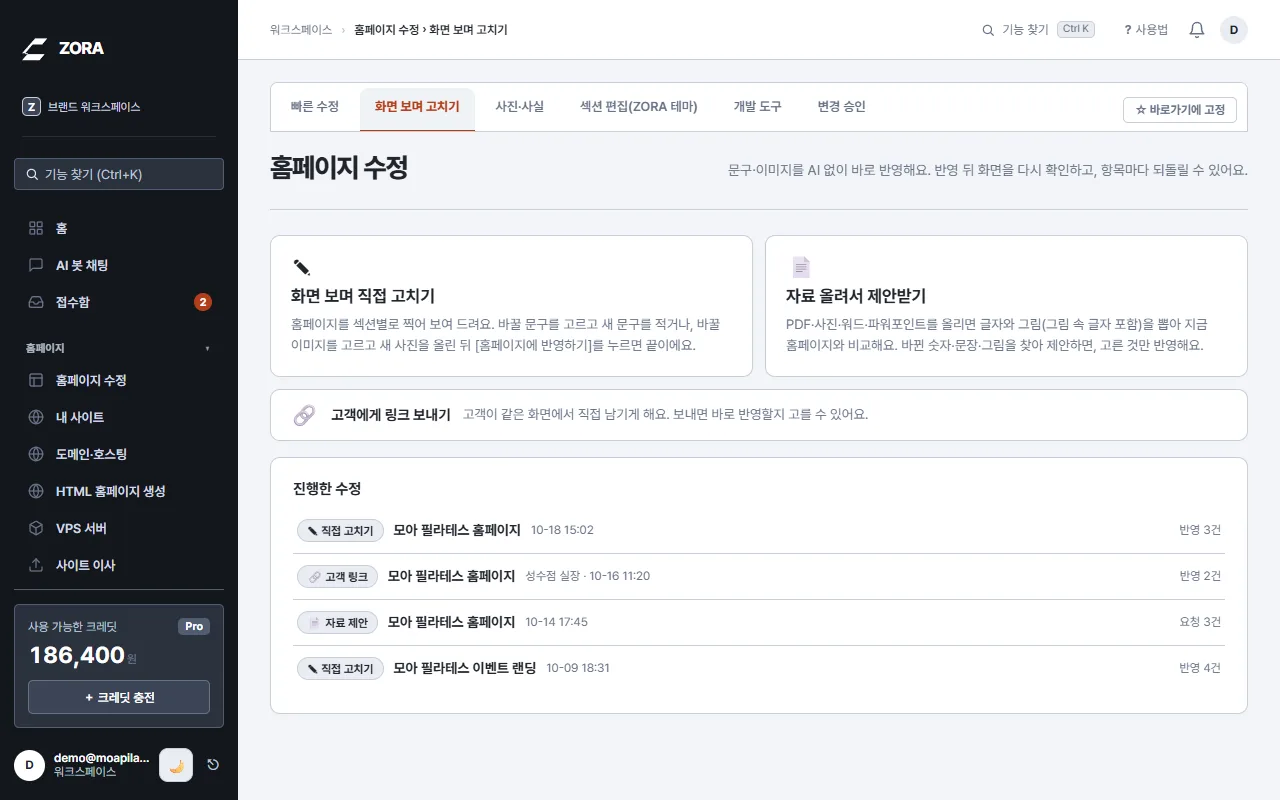The width and height of the screenshot is (1280, 800).
Task: Select the 화면 보며 고치기 tab
Action: click(x=417, y=107)
